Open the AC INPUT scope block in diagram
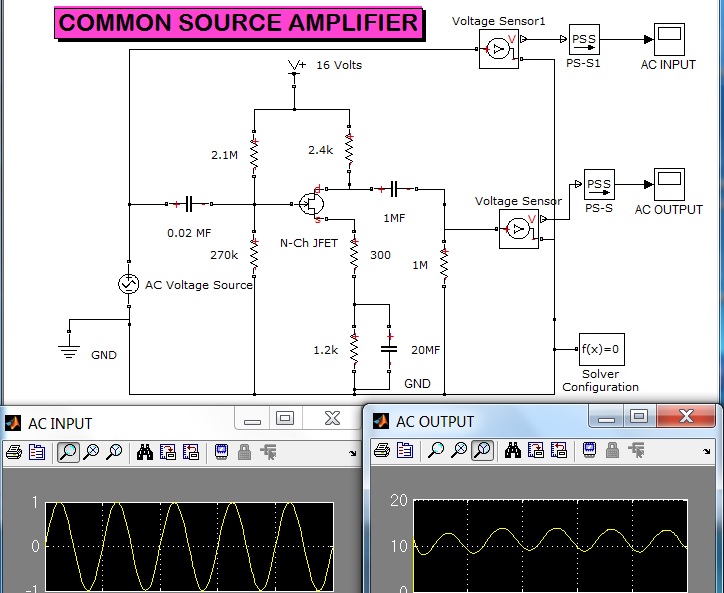724x593 pixels. coord(670,40)
